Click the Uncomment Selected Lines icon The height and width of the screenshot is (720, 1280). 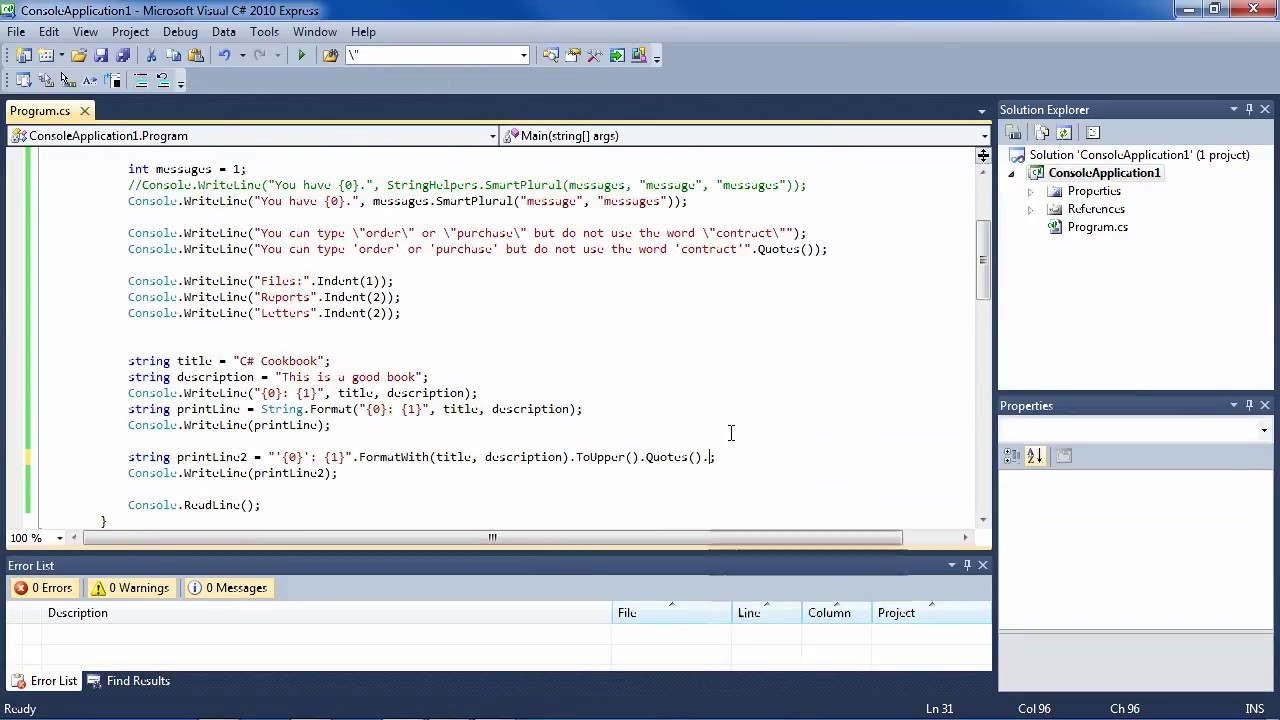[163, 81]
